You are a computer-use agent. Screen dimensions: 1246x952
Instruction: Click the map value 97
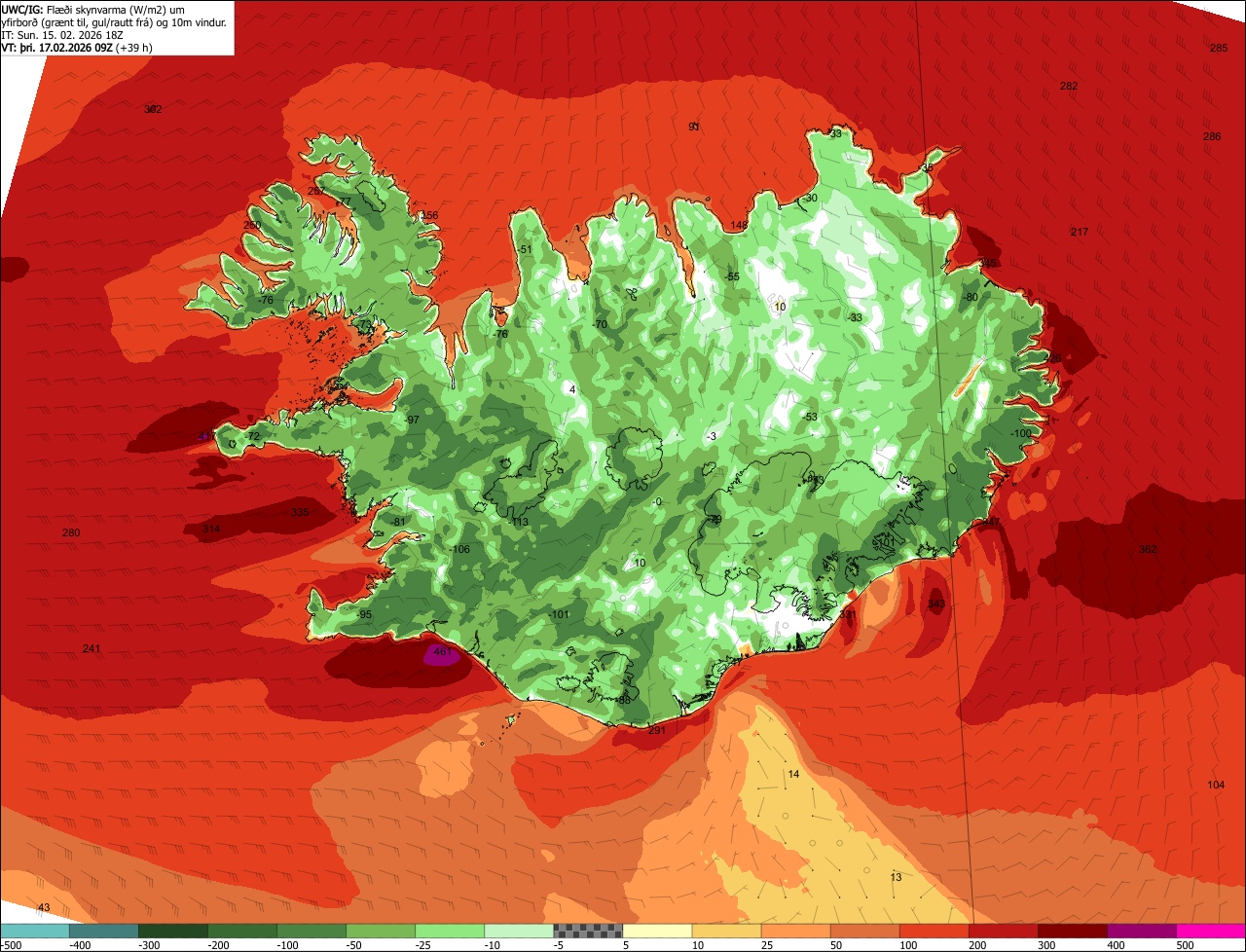point(413,420)
